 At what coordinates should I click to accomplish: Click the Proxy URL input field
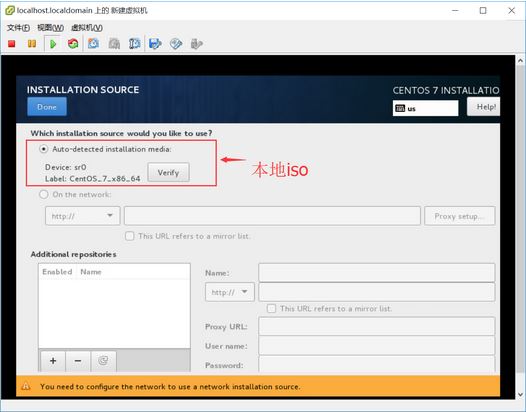coord(377,326)
